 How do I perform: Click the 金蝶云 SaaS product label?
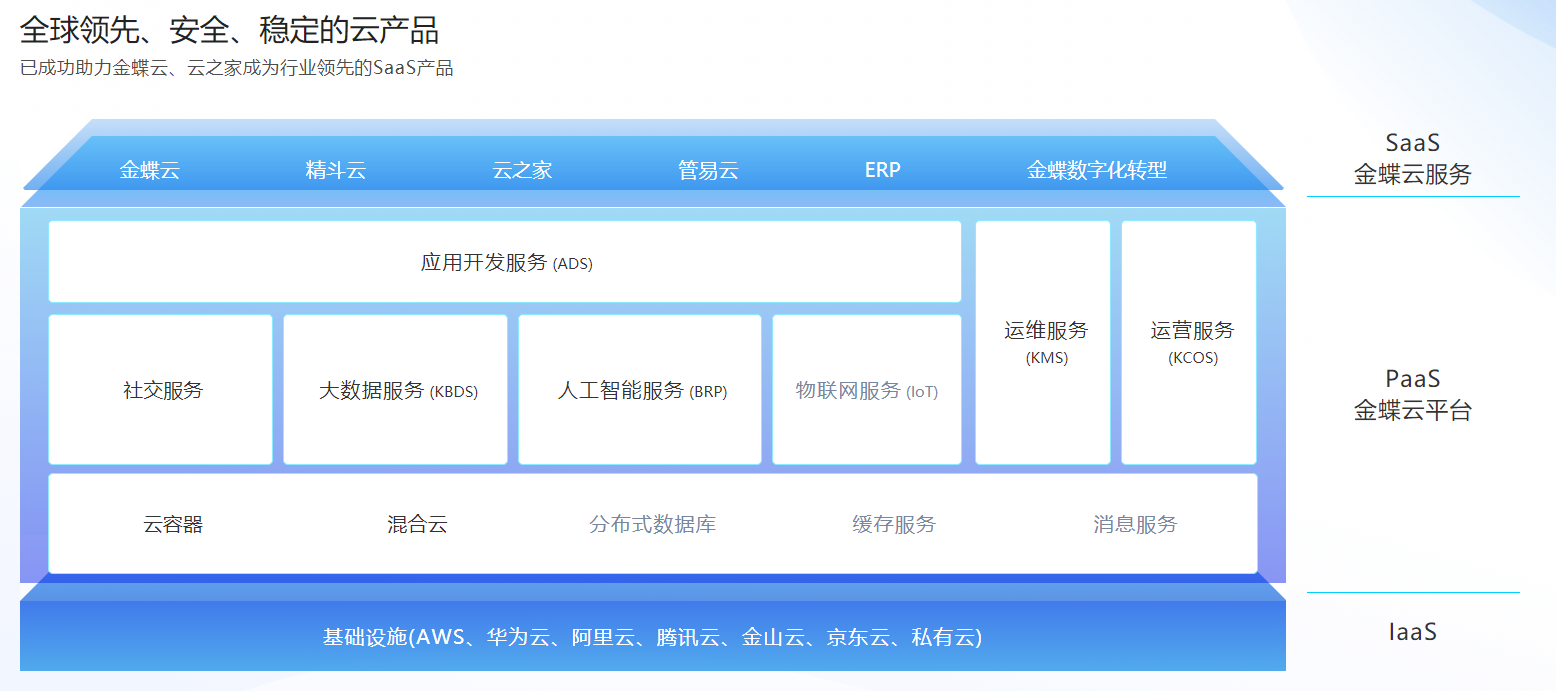pyautogui.click(x=150, y=170)
